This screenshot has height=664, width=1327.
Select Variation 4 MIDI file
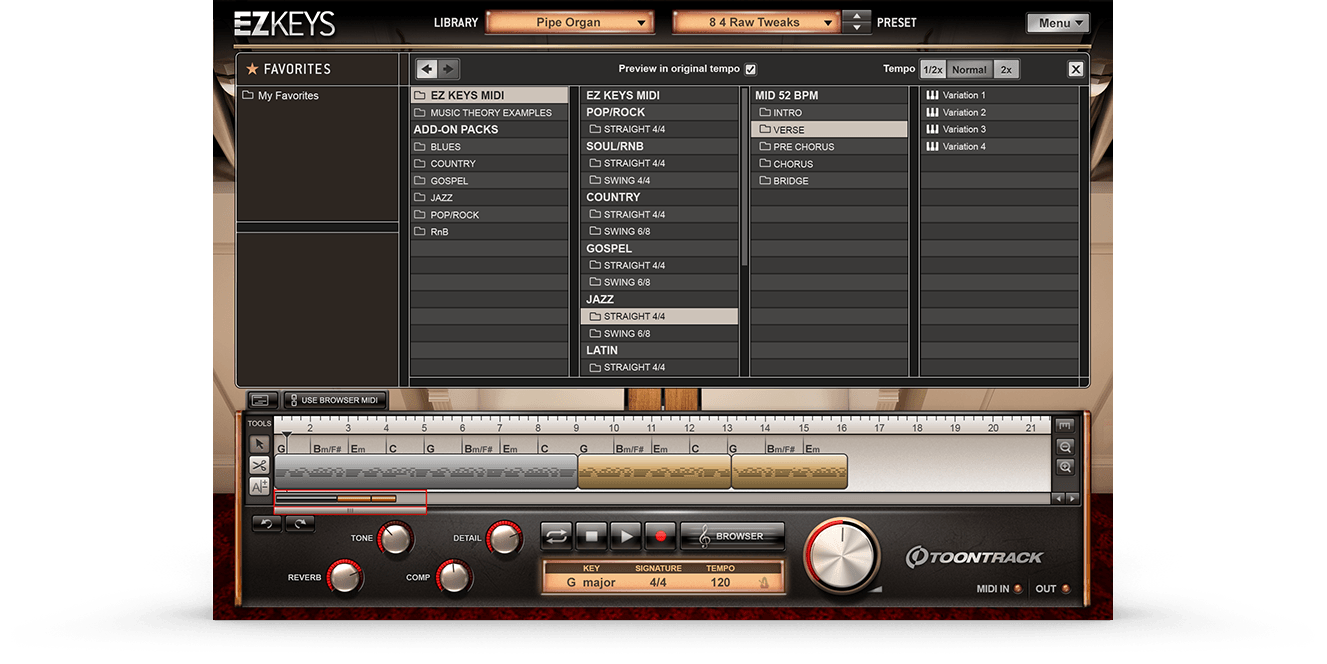coord(999,146)
